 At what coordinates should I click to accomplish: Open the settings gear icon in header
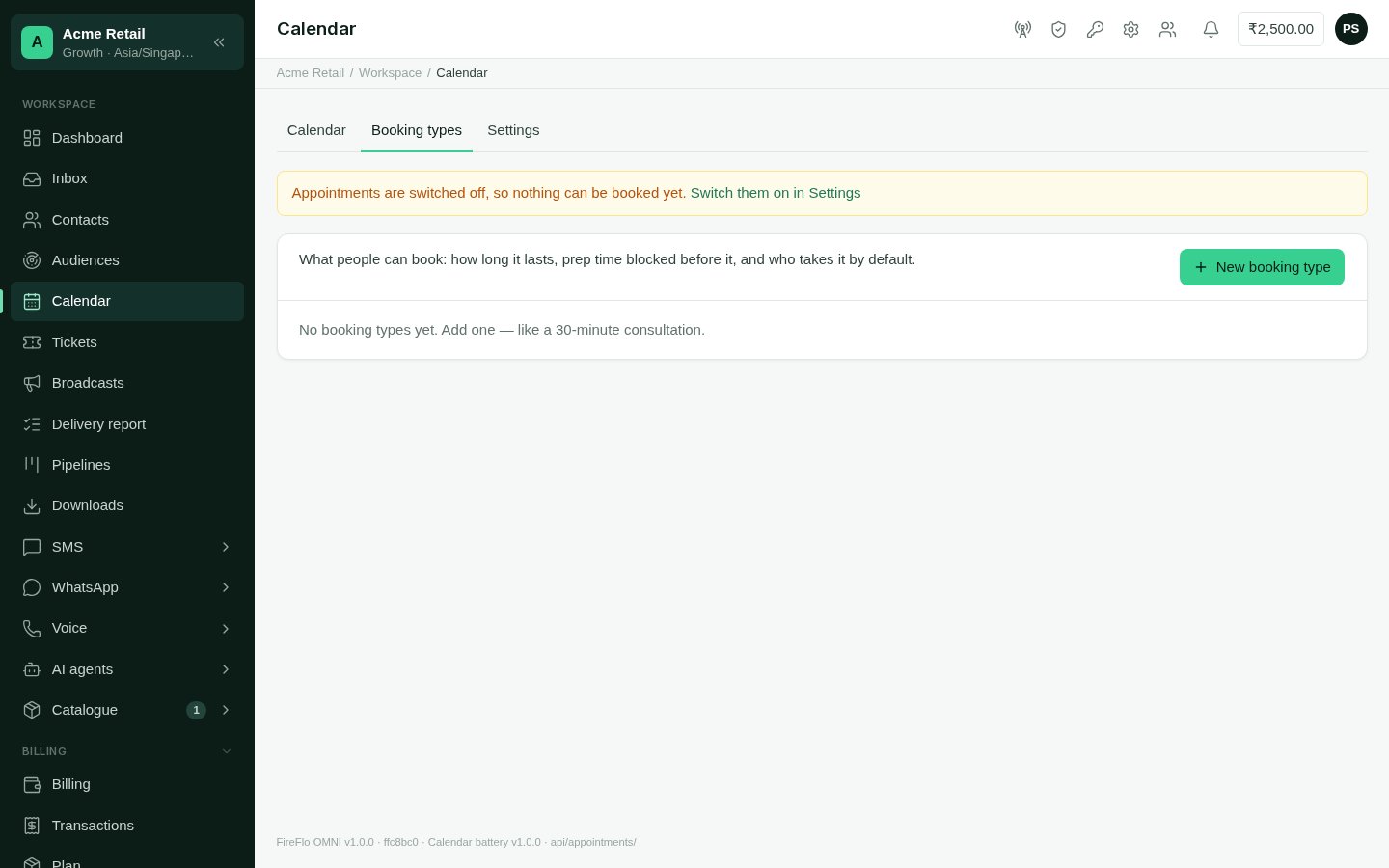[x=1130, y=29]
